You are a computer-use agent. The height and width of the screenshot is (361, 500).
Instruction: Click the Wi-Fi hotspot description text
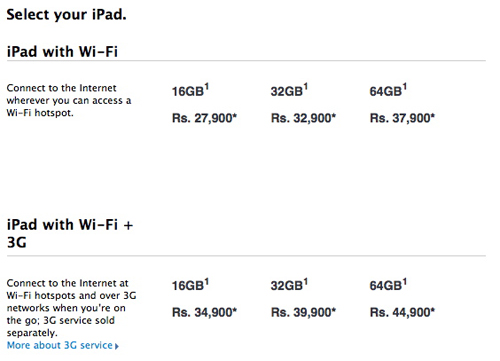[69, 100]
